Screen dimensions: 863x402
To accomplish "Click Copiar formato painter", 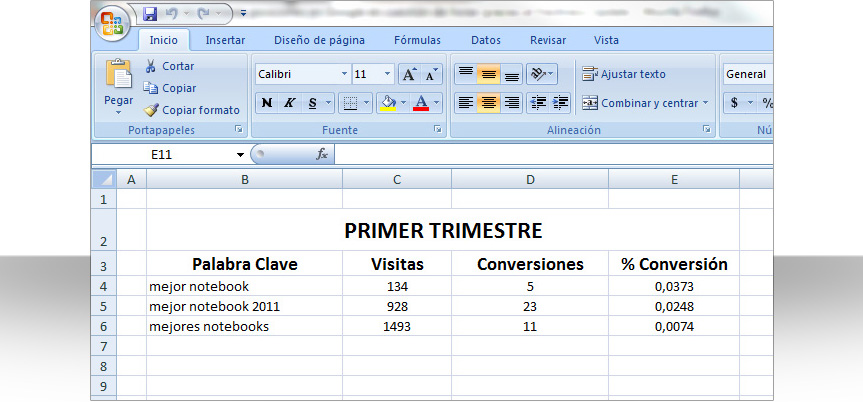I will point(192,110).
